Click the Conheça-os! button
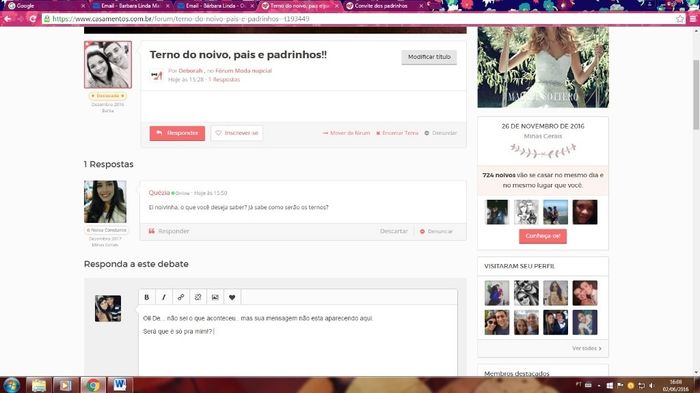The image size is (700, 393). click(543, 236)
